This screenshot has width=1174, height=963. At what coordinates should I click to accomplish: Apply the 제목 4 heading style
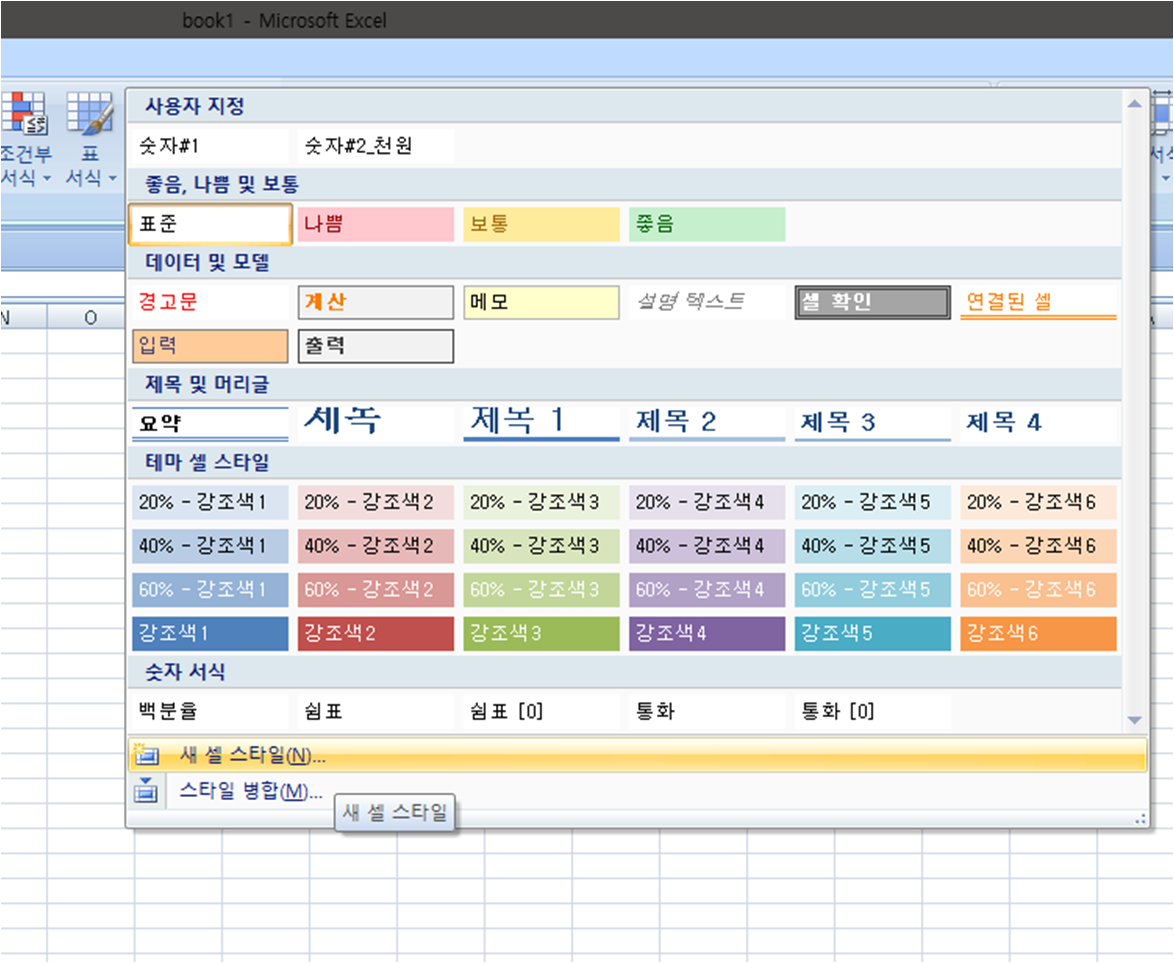pyautogui.click(x=1038, y=424)
